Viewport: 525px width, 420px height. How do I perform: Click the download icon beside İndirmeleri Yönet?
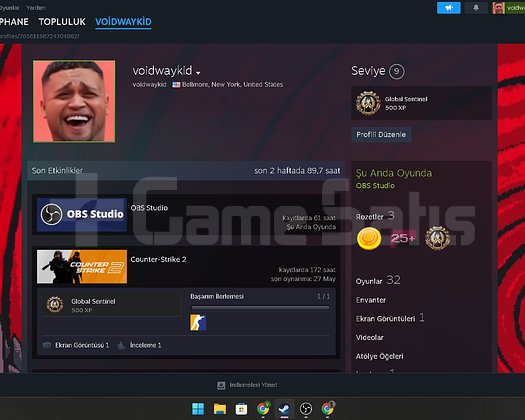[221, 386]
